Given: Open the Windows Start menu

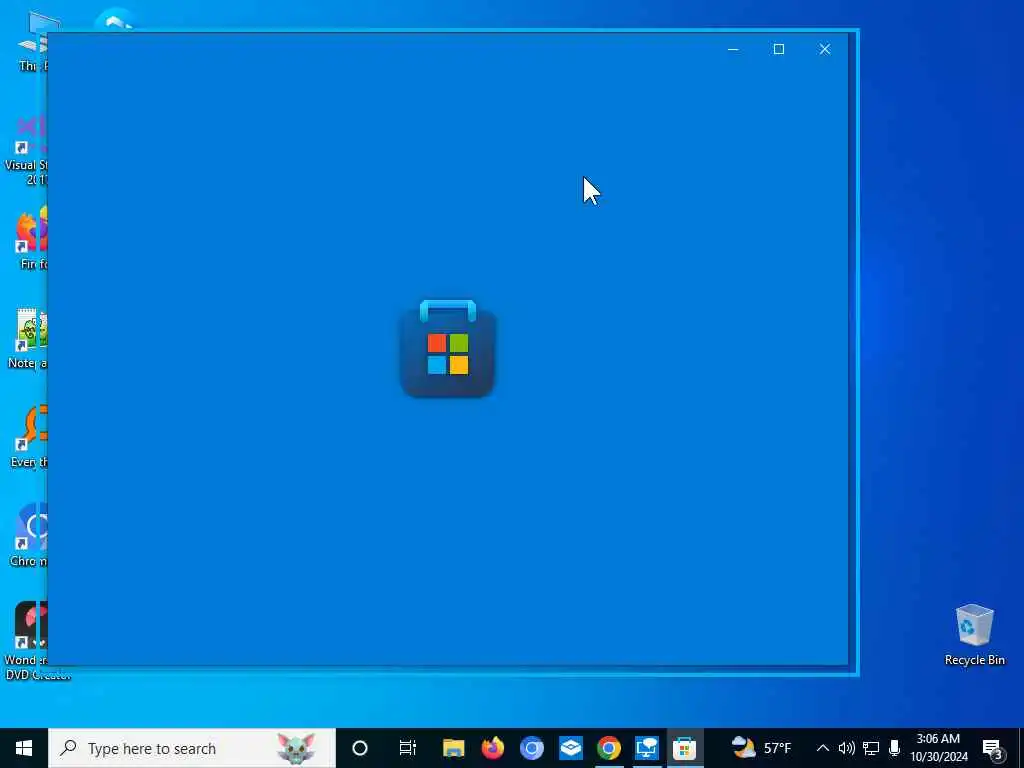Looking at the screenshot, I should pos(24,748).
